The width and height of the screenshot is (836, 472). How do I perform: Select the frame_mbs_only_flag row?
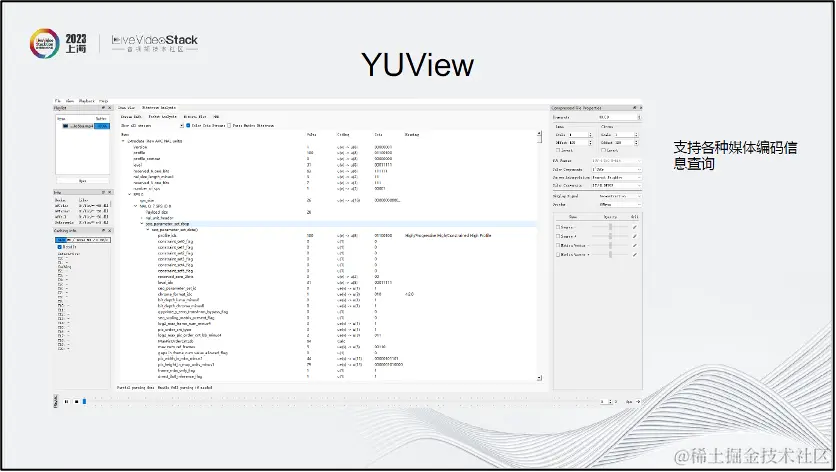point(328,371)
